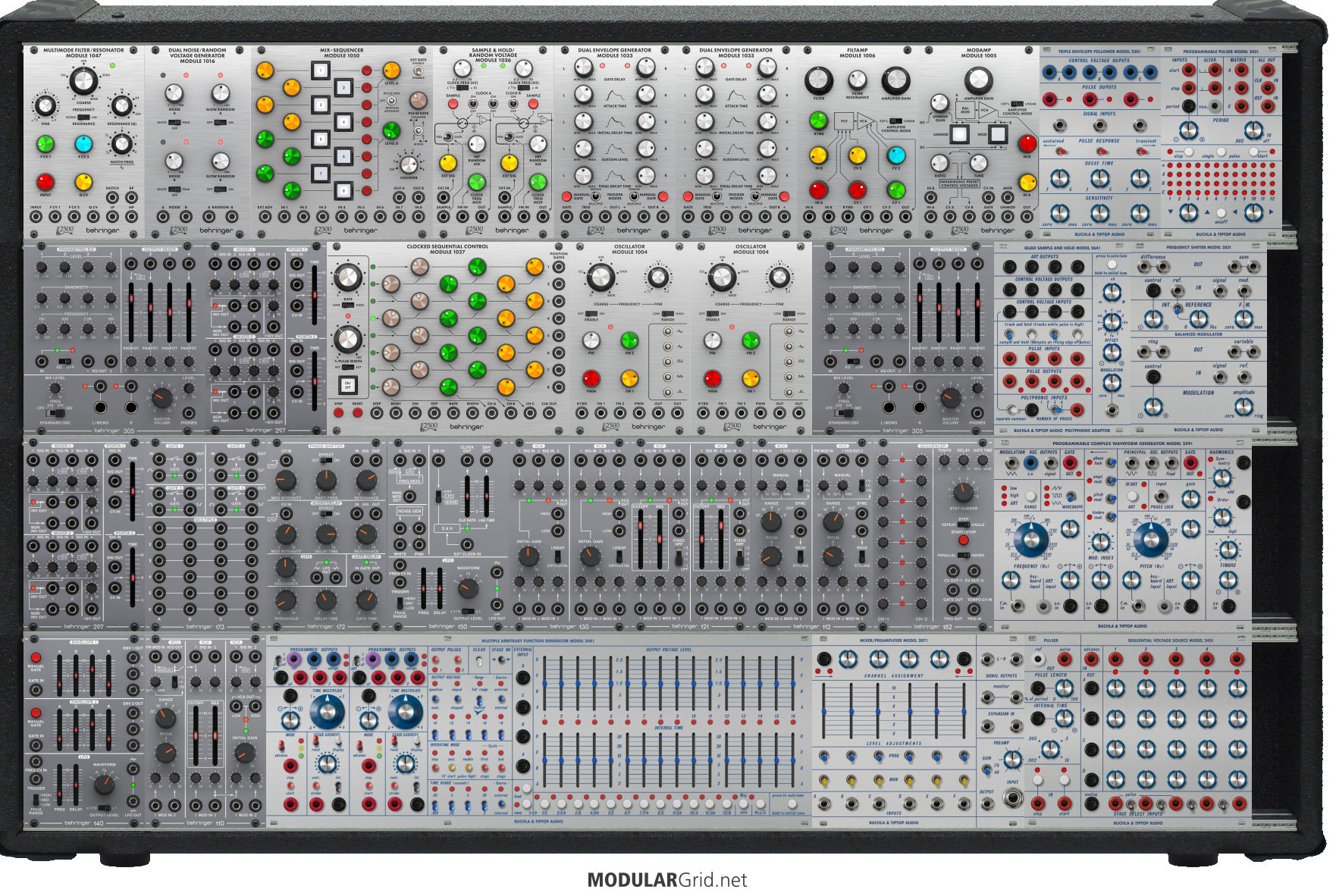Flip the Amplifier Control Mode switch on Filtamp

tap(895, 121)
